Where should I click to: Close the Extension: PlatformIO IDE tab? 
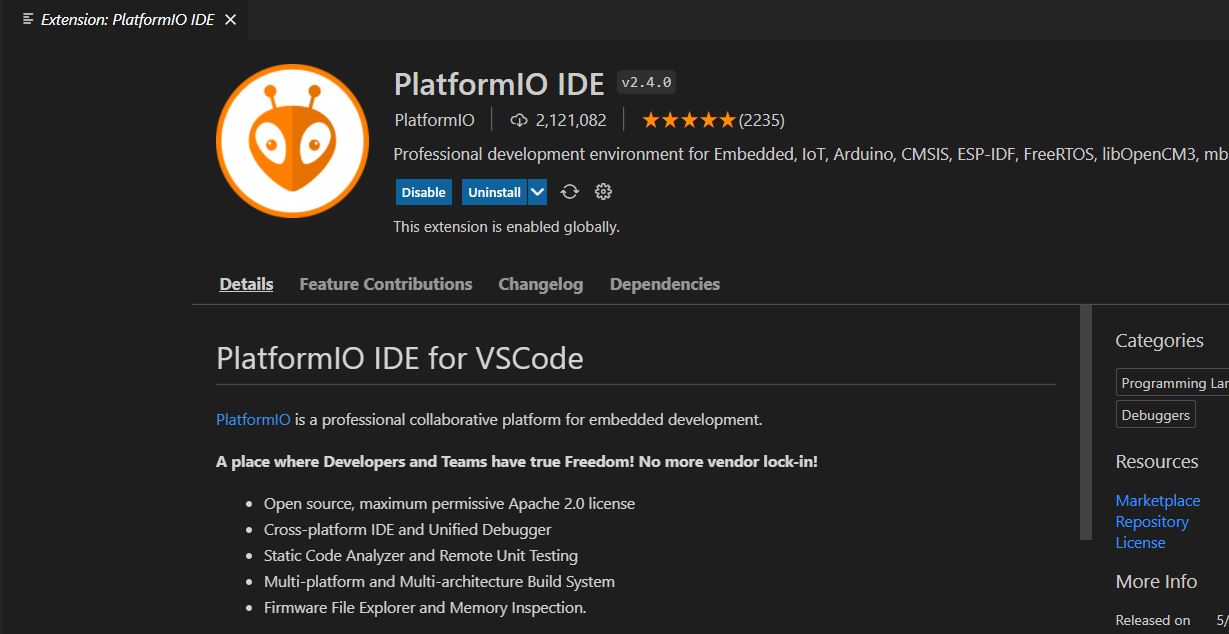point(230,19)
